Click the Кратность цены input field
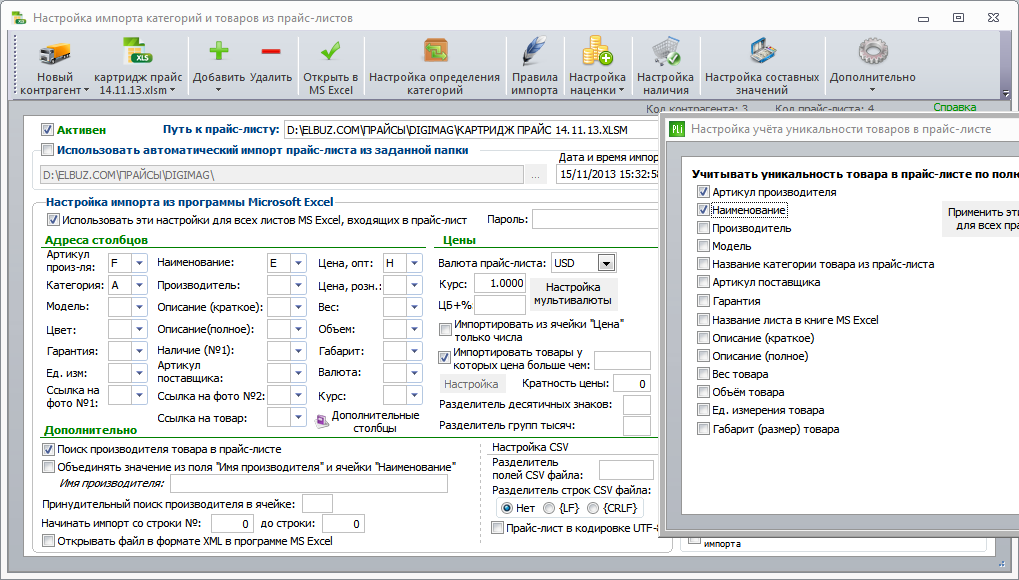 (632, 384)
